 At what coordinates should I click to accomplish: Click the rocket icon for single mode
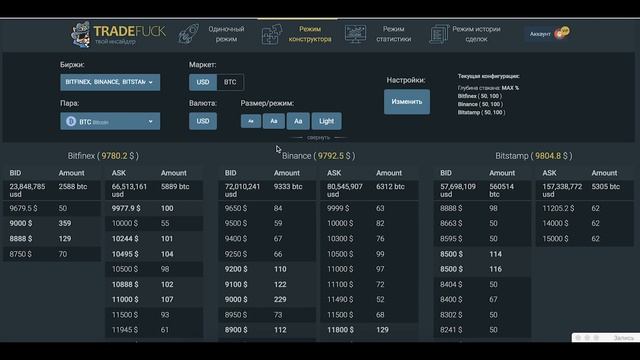tap(188, 34)
